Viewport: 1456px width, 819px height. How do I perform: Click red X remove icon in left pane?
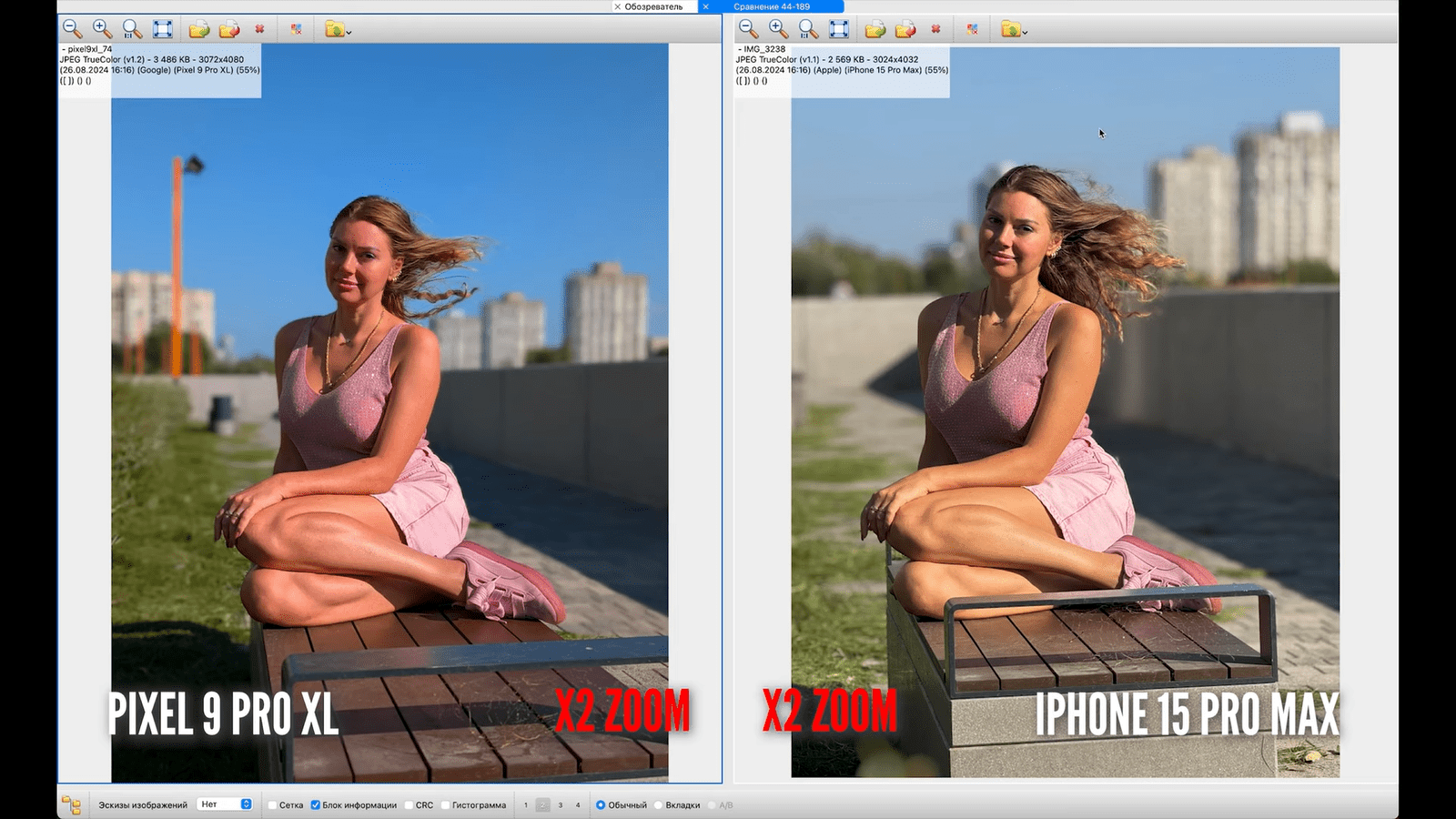click(x=259, y=29)
